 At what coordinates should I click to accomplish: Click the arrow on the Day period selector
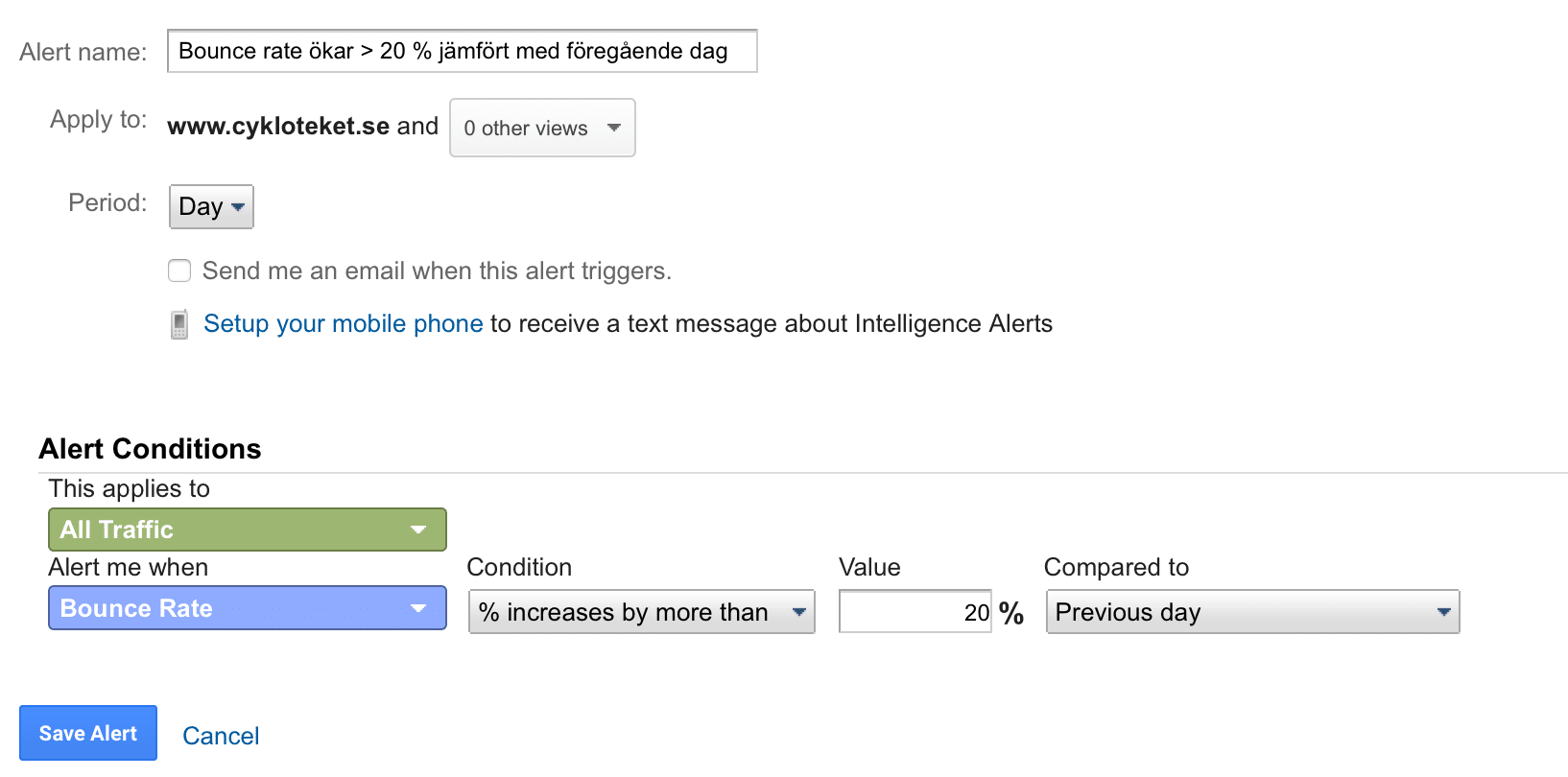pos(238,206)
